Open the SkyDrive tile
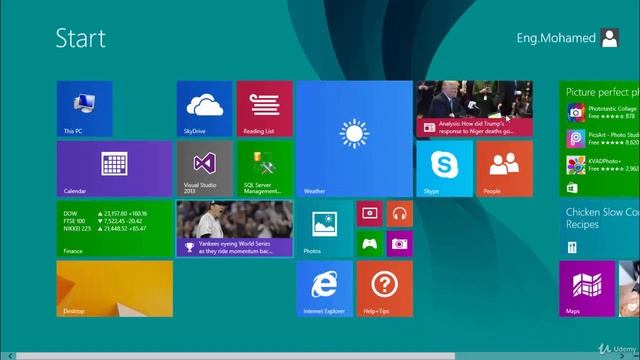 [x=204, y=109]
